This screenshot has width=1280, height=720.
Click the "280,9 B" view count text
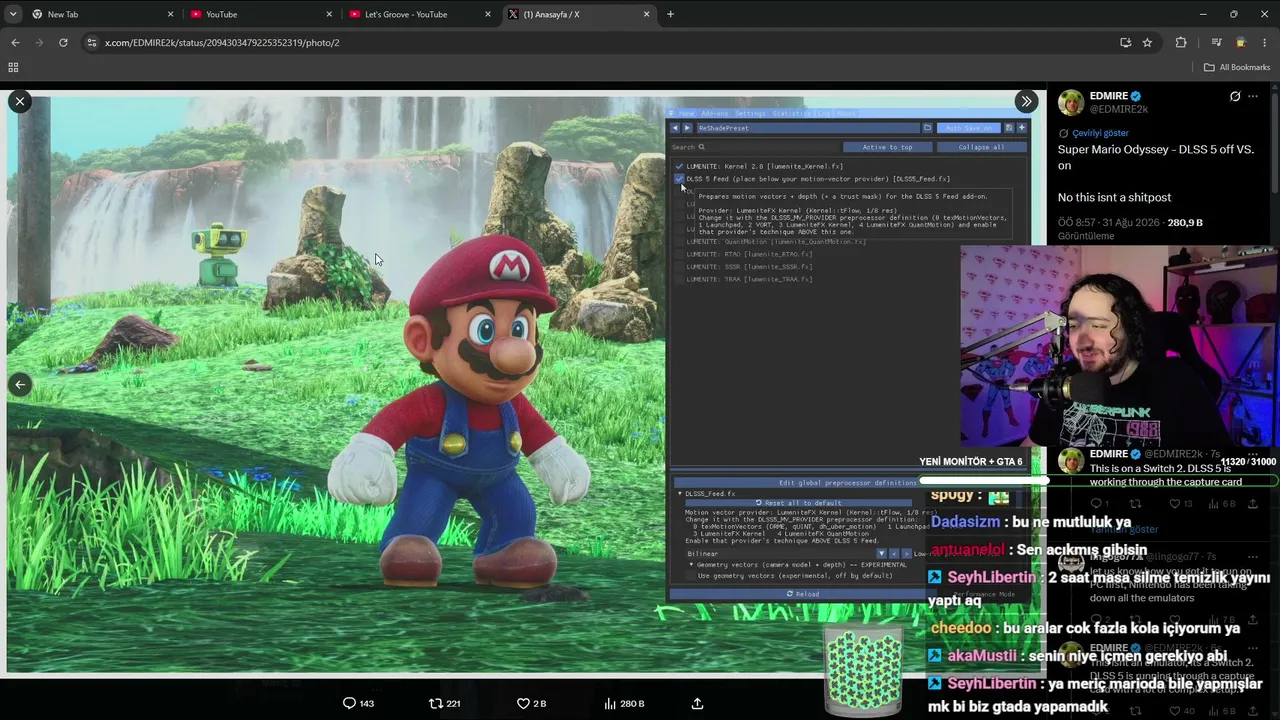(x=1185, y=222)
